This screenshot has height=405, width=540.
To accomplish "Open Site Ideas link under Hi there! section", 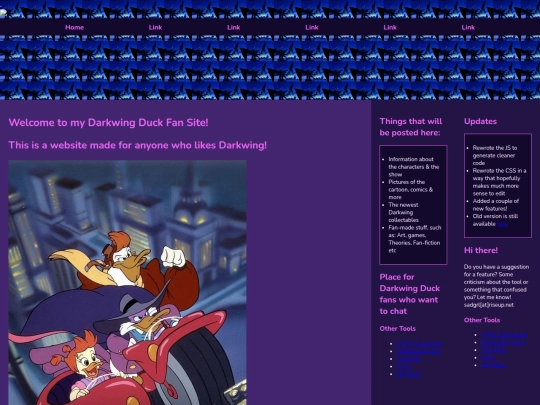I will 493,365.
